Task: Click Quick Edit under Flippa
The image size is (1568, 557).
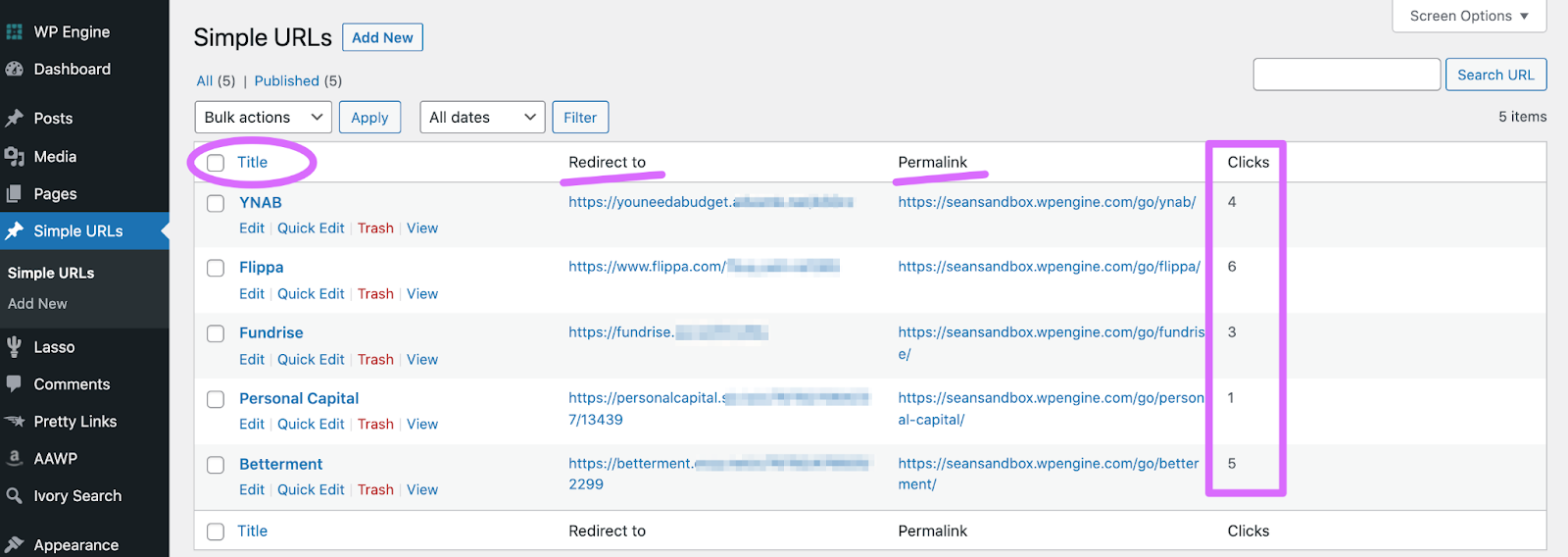Action: pyautogui.click(x=311, y=293)
